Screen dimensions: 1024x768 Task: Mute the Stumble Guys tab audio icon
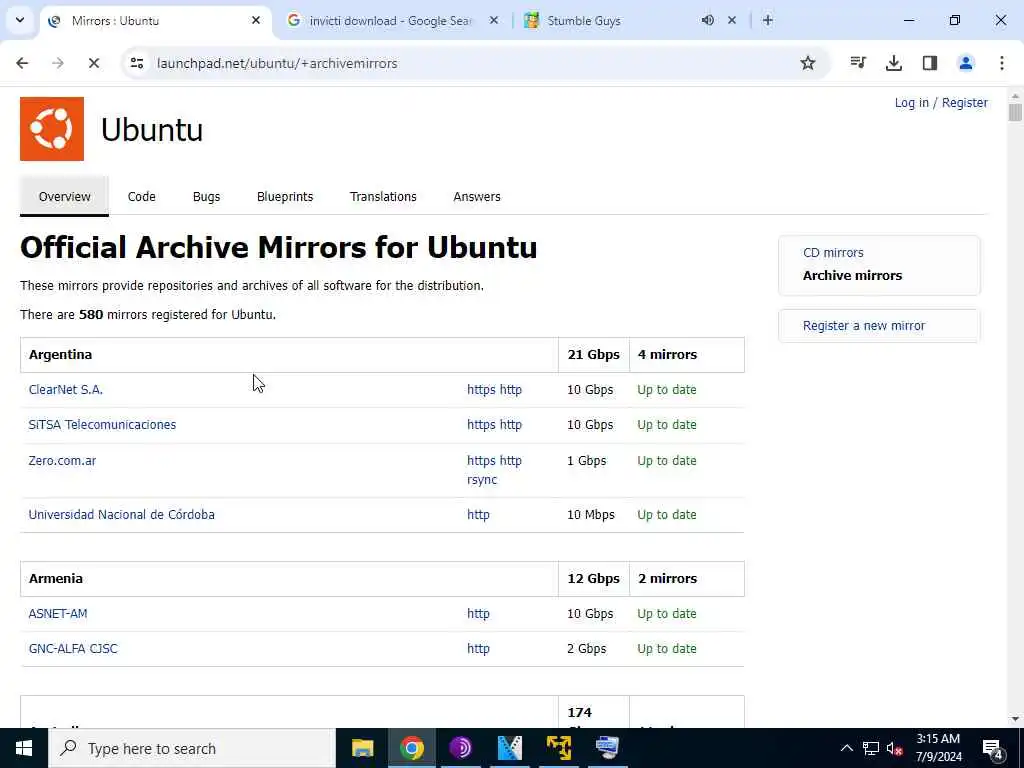click(x=708, y=20)
